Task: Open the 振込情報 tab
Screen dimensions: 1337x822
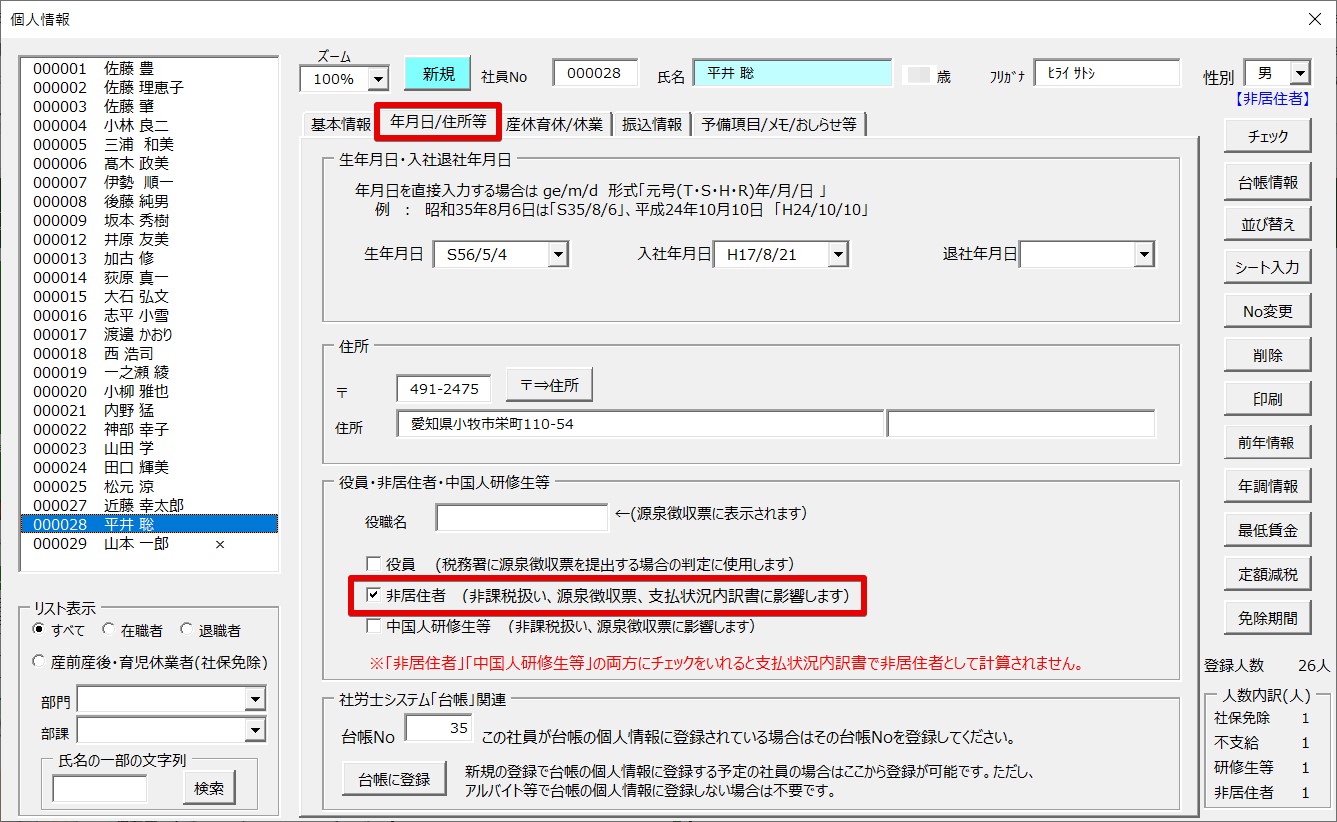Action: [x=652, y=124]
